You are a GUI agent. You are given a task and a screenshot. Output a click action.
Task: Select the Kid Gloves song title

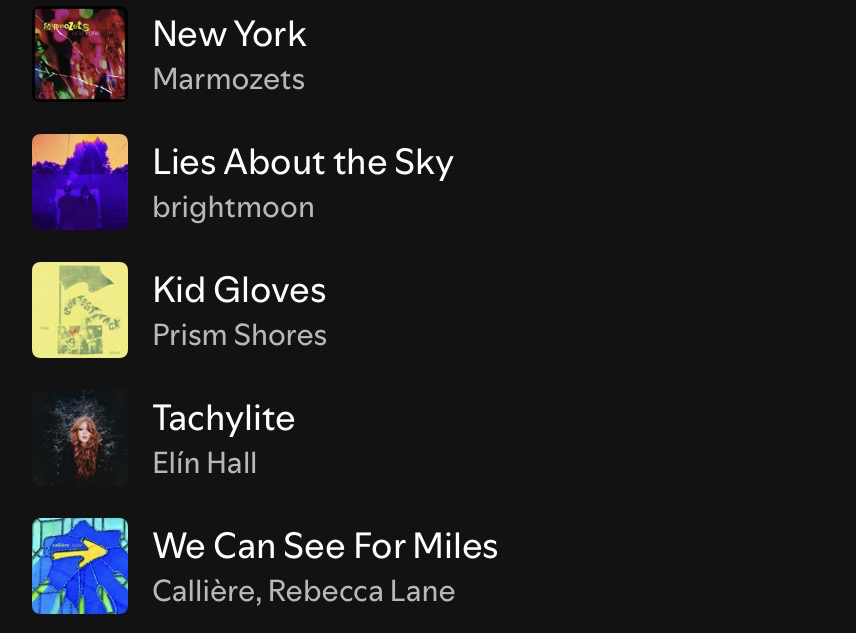(239, 290)
